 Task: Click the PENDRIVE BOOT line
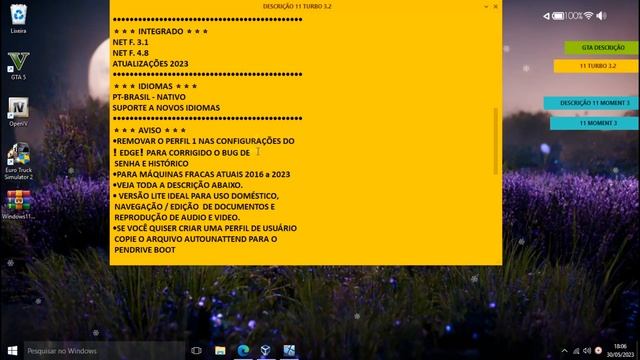(144, 250)
